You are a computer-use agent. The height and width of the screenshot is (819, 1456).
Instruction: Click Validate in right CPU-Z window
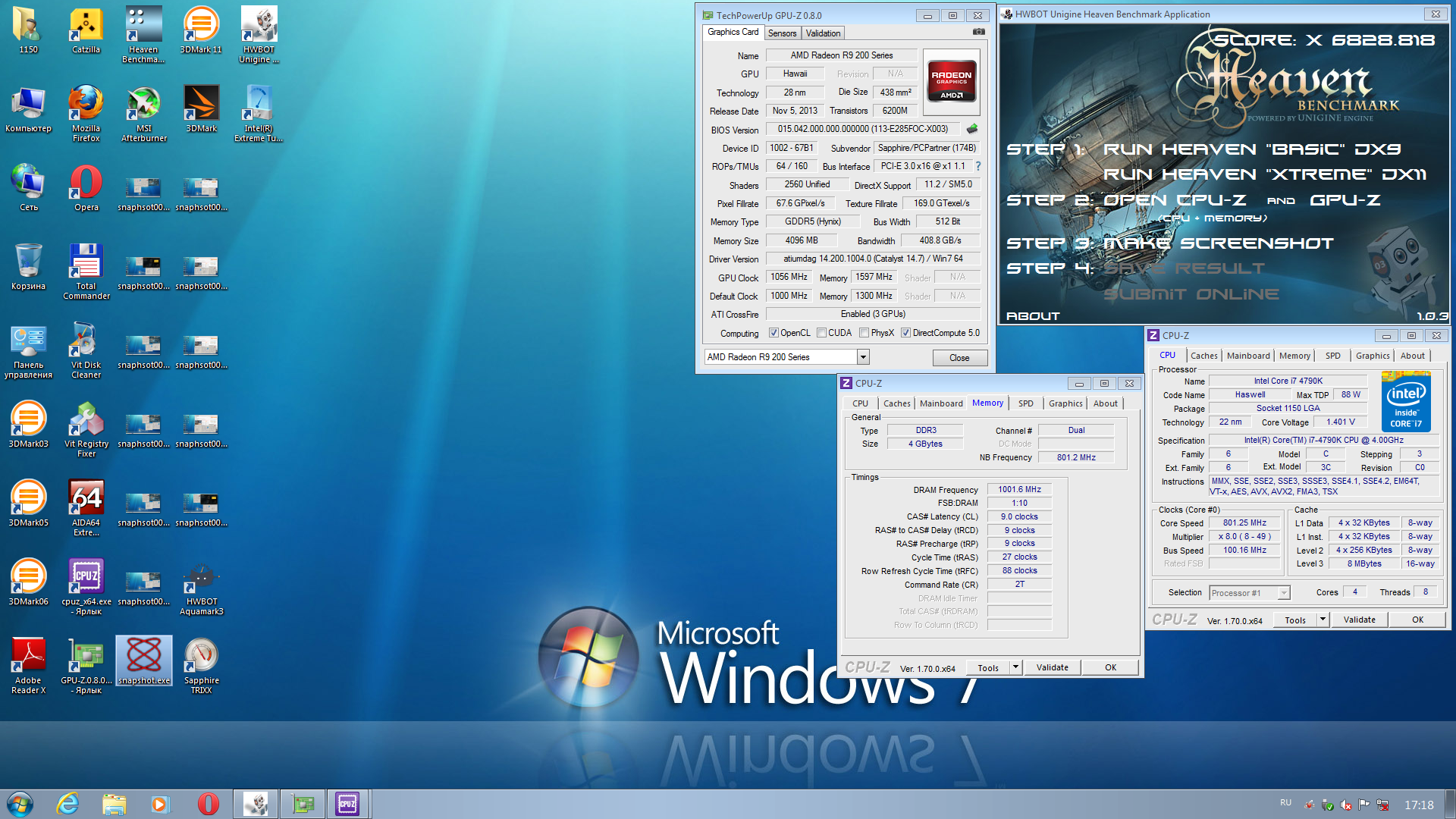(1359, 620)
